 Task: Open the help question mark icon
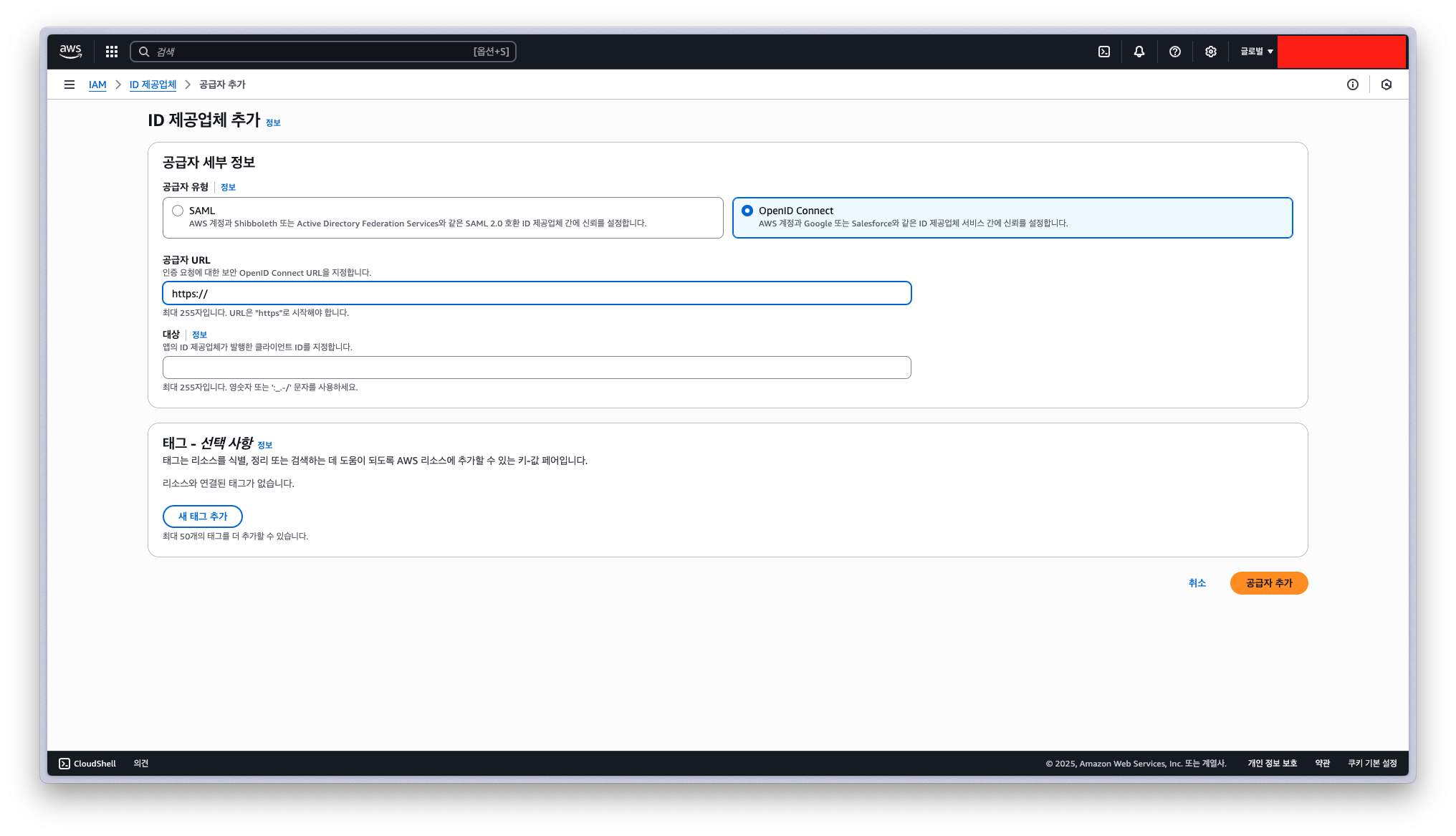[1175, 52]
